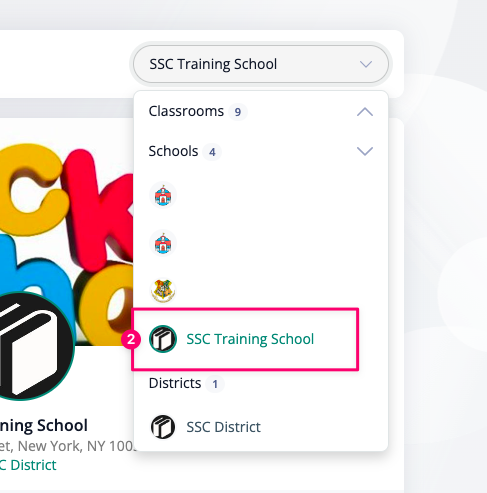Choose the SSC District text entry
This screenshot has width=487, height=493.
click(x=223, y=427)
